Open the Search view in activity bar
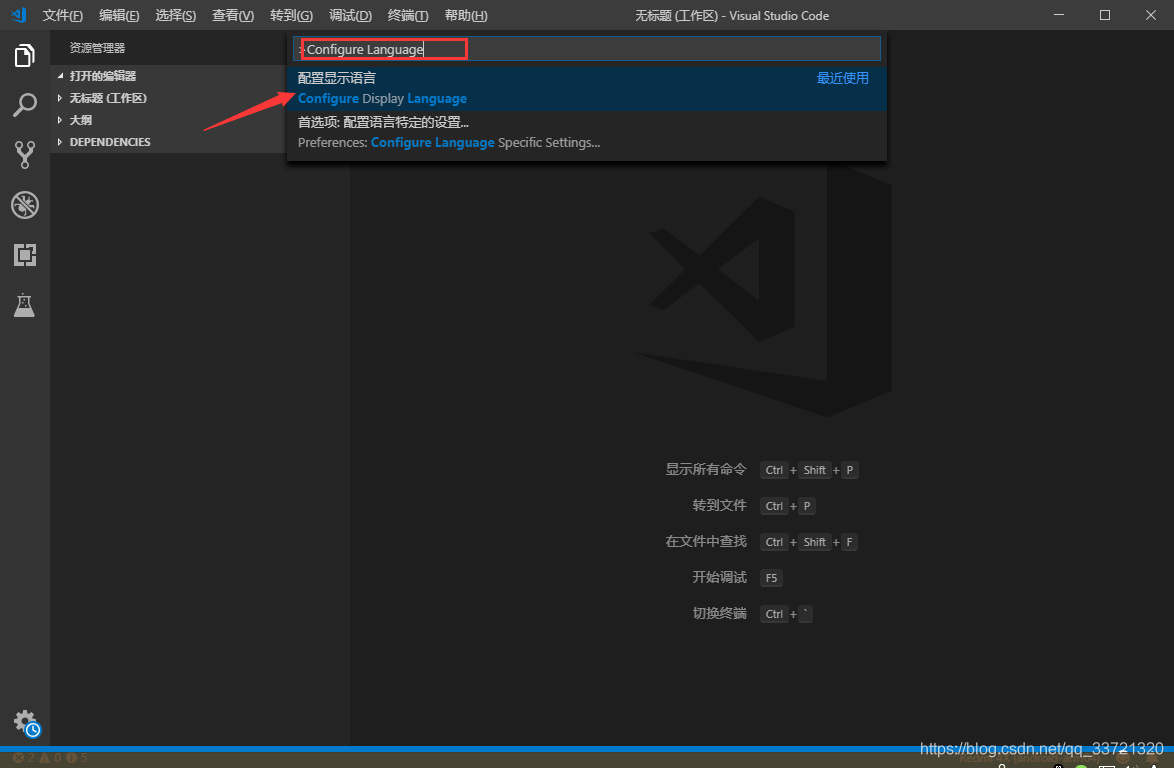Screen dimensions: 1174x768 pos(25,106)
